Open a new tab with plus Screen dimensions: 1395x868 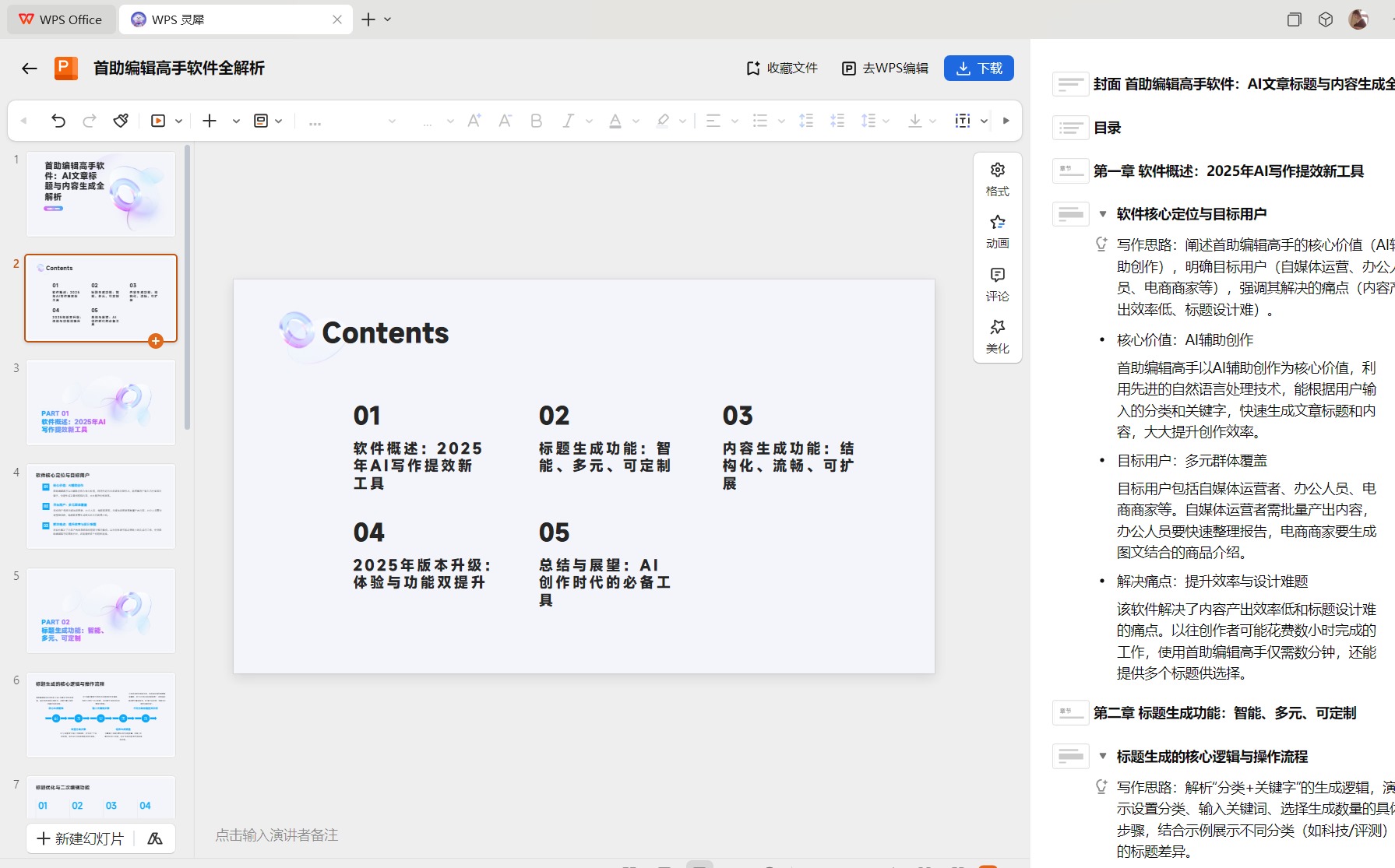[x=368, y=19]
